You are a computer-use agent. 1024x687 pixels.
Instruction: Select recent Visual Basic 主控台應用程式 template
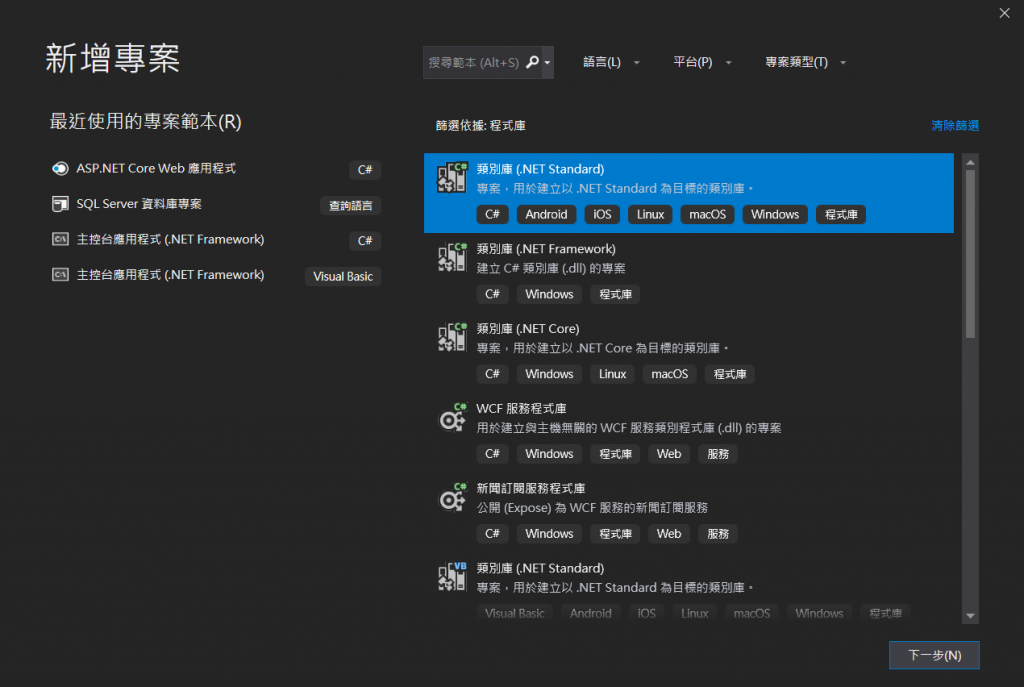170,275
